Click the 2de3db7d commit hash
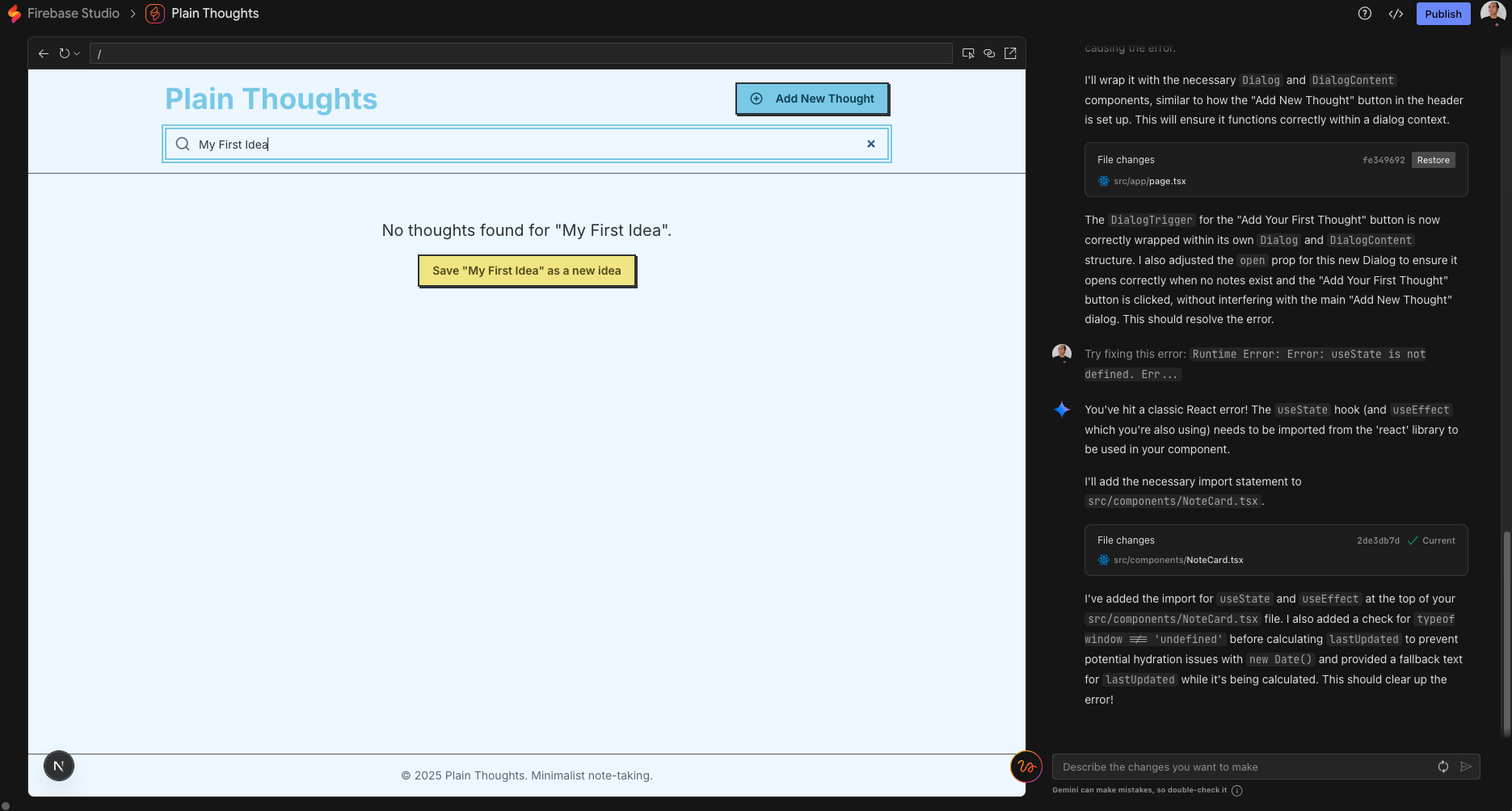Image resolution: width=1512 pixels, height=811 pixels. tap(1378, 540)
